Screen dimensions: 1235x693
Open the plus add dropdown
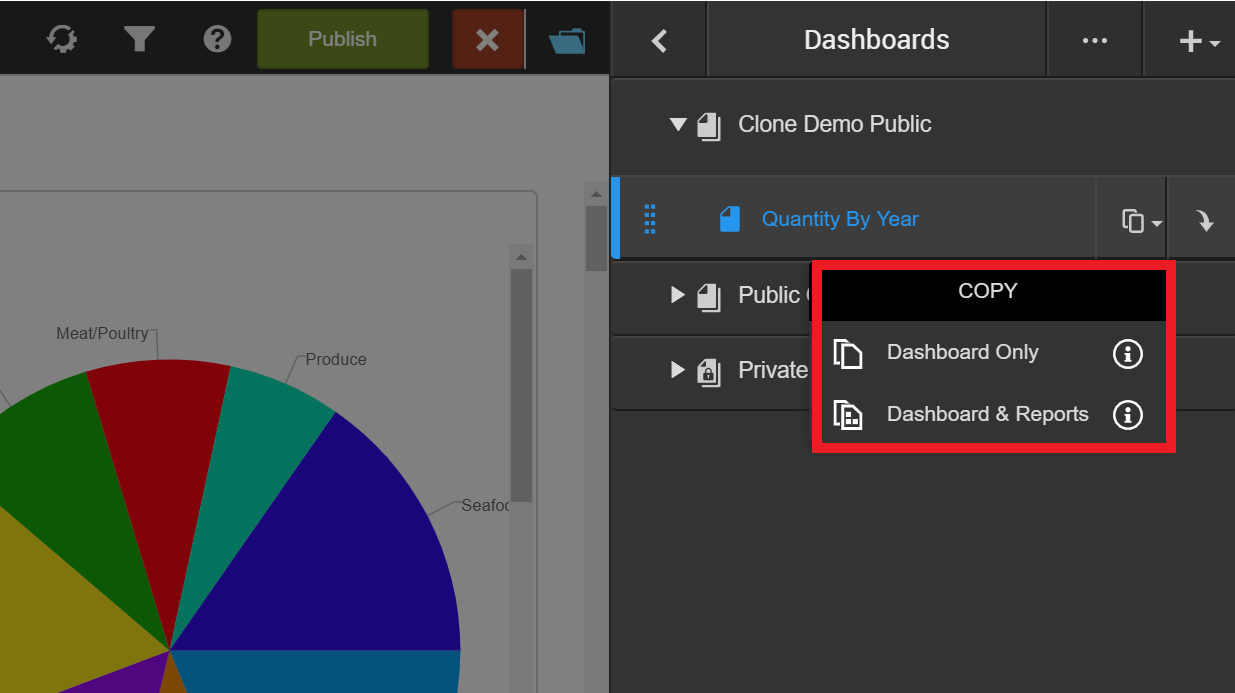pyautogui.click(x=1198, y=41)
